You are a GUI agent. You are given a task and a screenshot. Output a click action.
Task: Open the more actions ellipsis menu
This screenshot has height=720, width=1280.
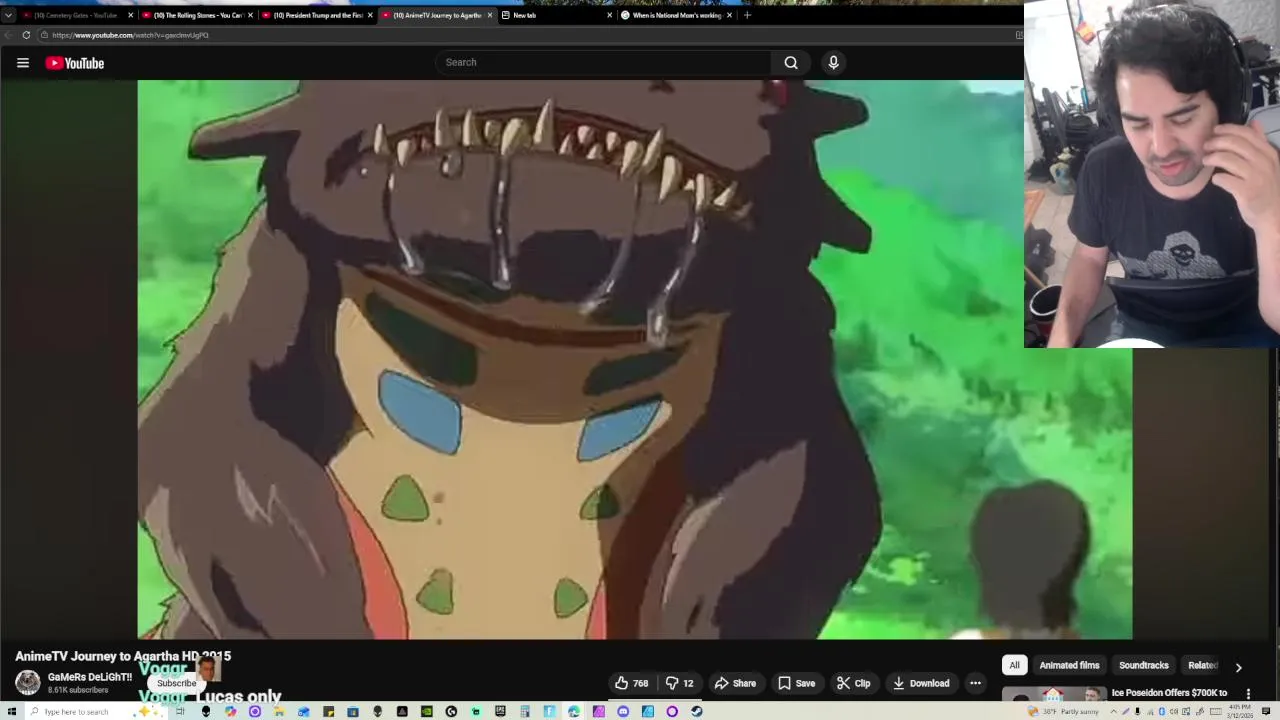pos(975,683)
